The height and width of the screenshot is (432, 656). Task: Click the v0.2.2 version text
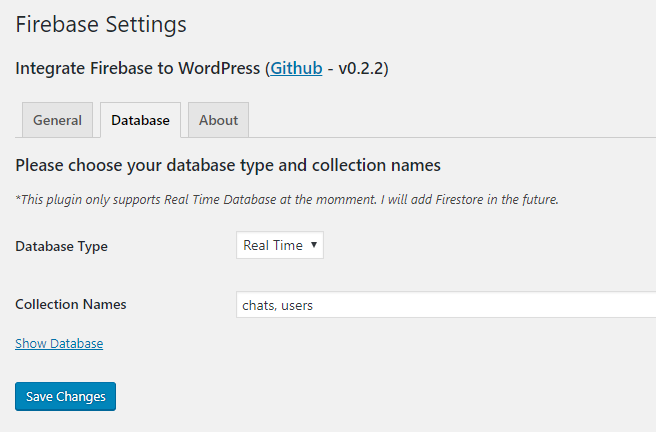[361, 69]
